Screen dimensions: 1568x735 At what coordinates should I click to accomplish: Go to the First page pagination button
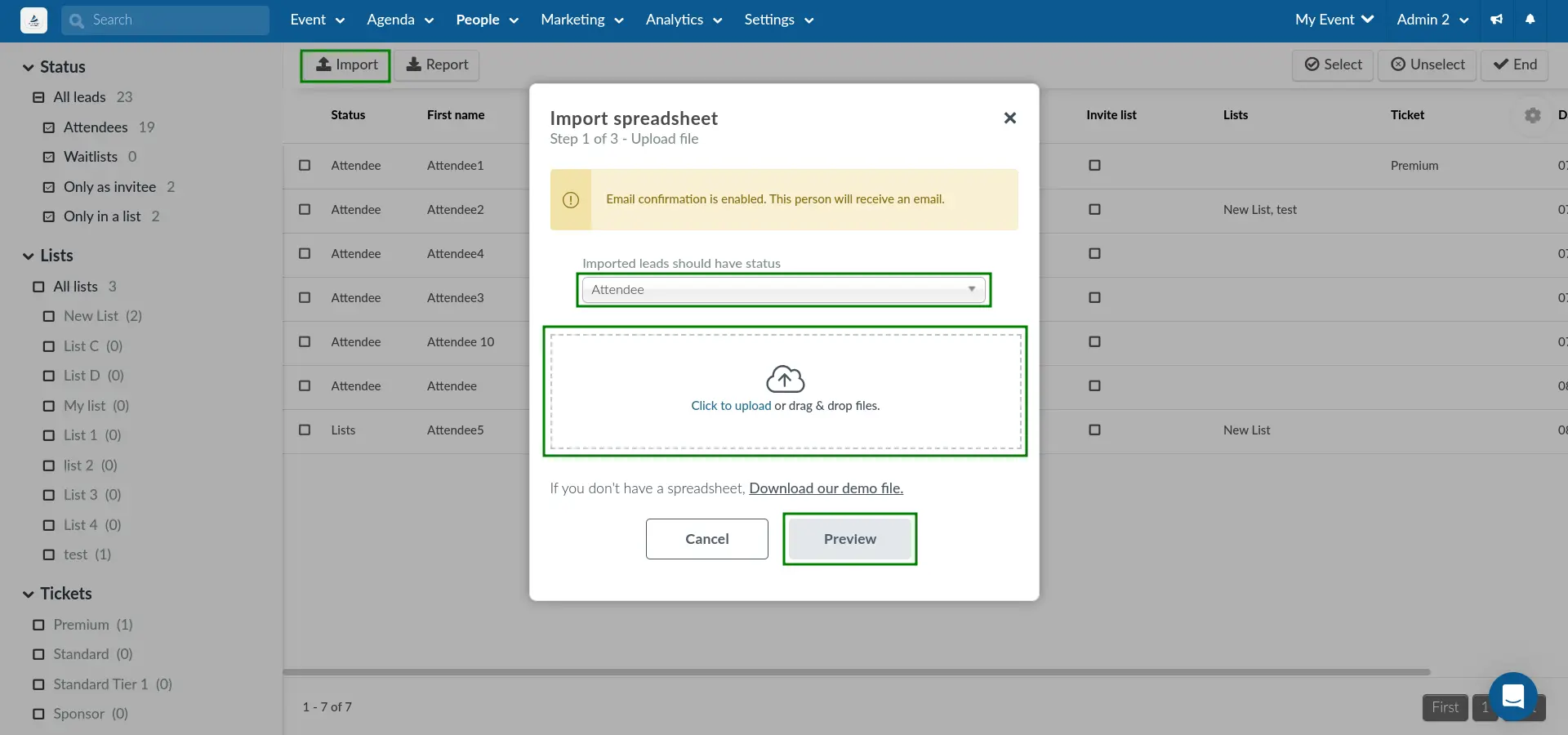click(x=1445, y=707)
